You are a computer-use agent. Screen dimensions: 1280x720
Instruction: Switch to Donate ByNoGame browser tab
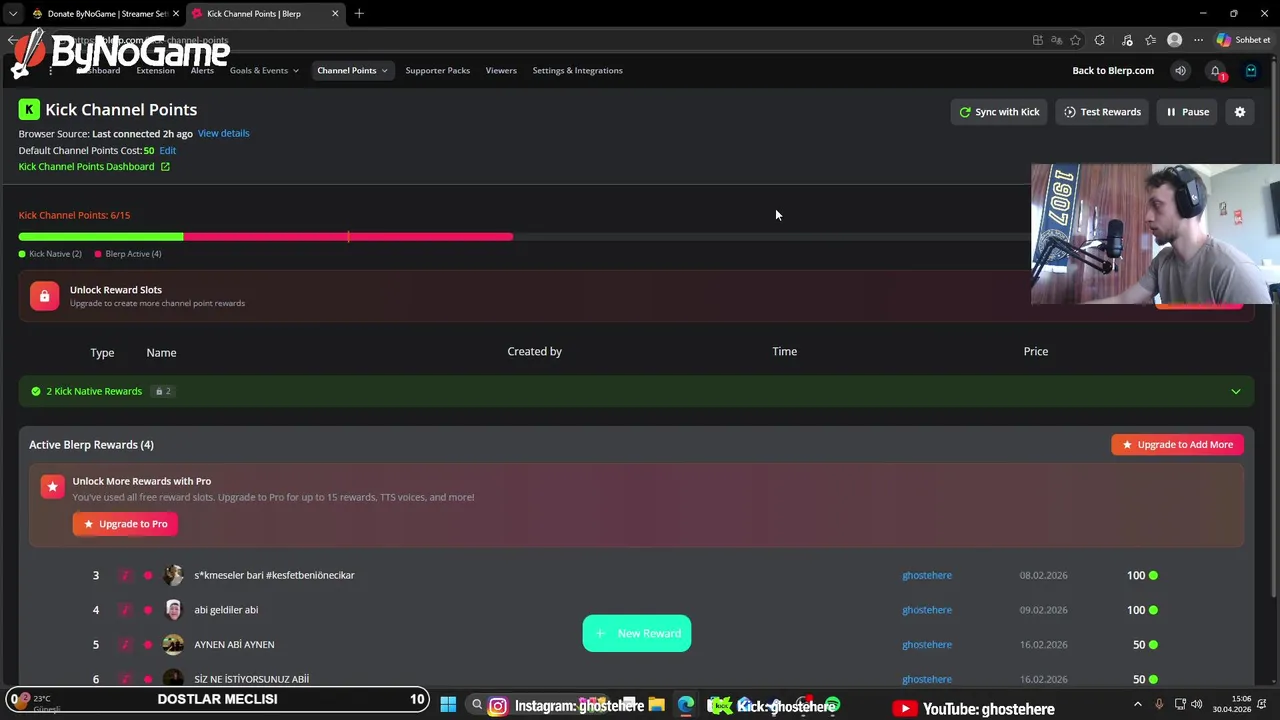click(x=104, y=13)
